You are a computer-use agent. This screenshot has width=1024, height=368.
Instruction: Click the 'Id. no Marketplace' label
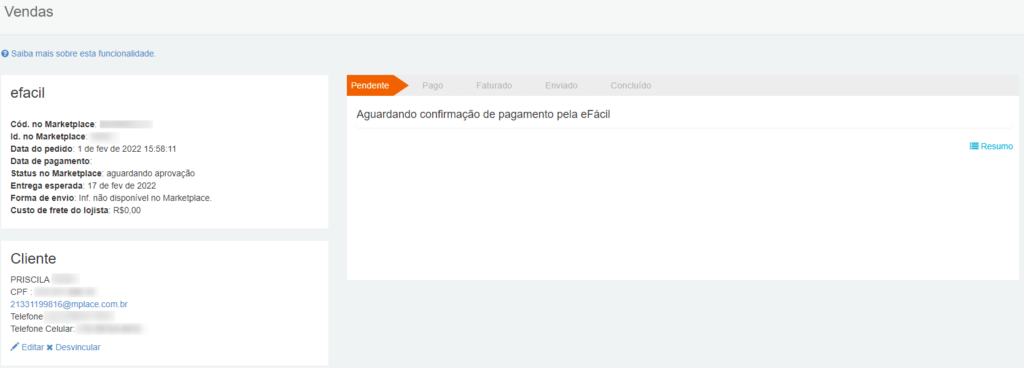click(48, 136)
